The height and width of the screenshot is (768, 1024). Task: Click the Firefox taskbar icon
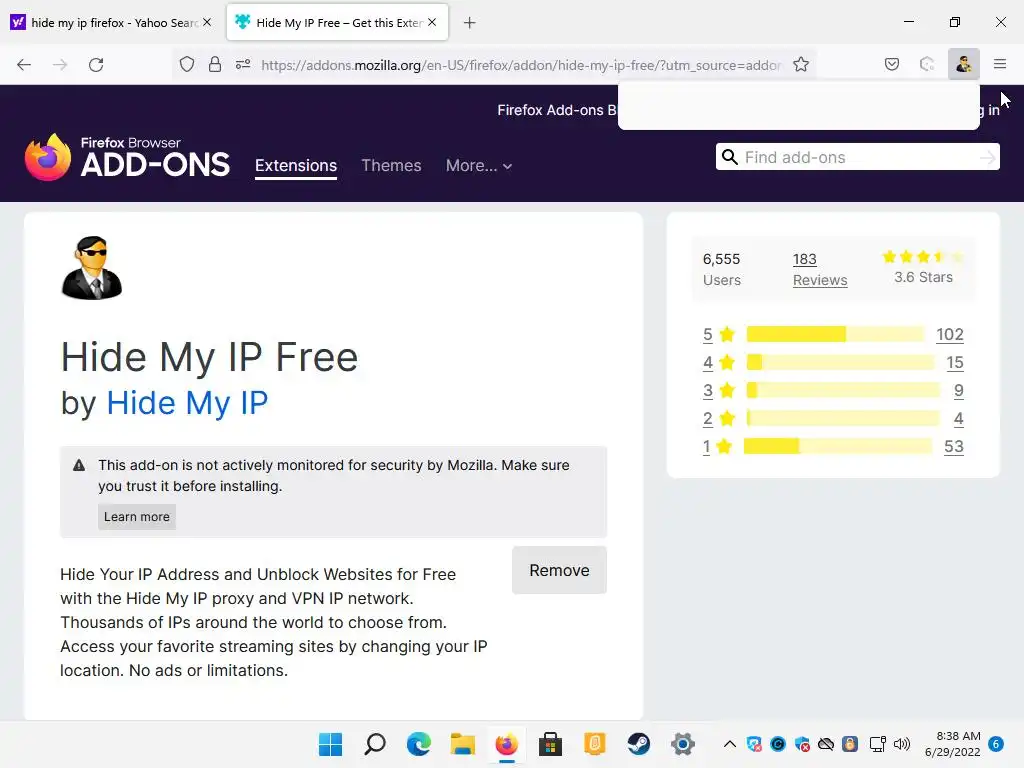click(x=506, y=744)
